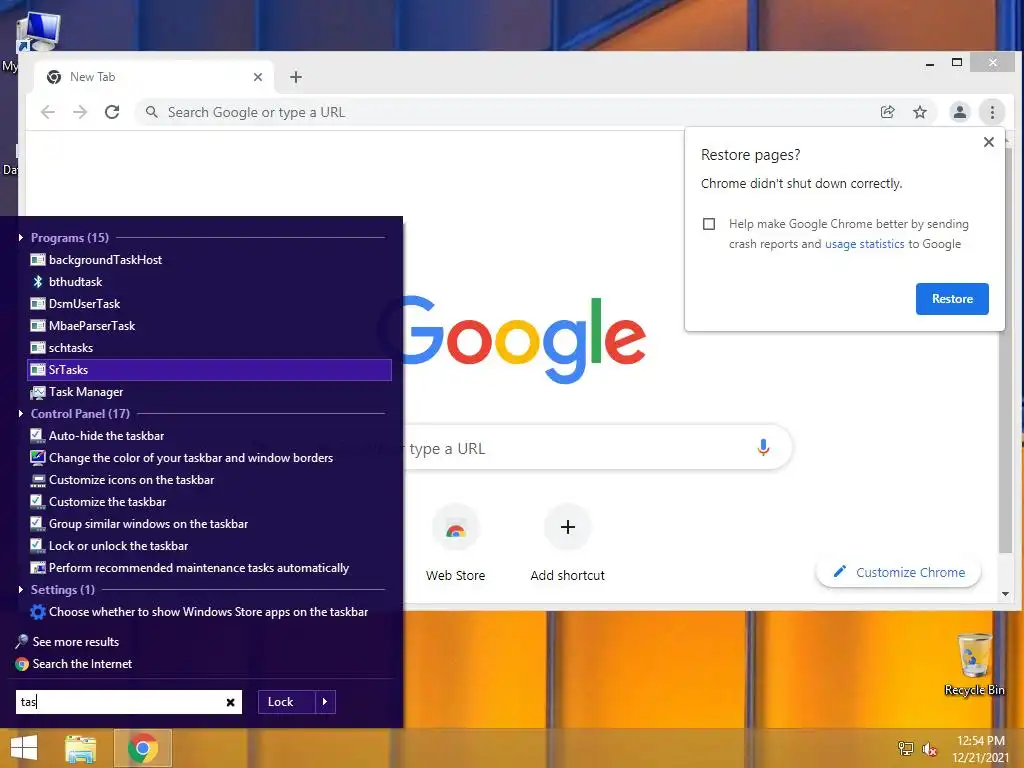
Task: Open Customize the taskbar entry
Action: (210, 502)
